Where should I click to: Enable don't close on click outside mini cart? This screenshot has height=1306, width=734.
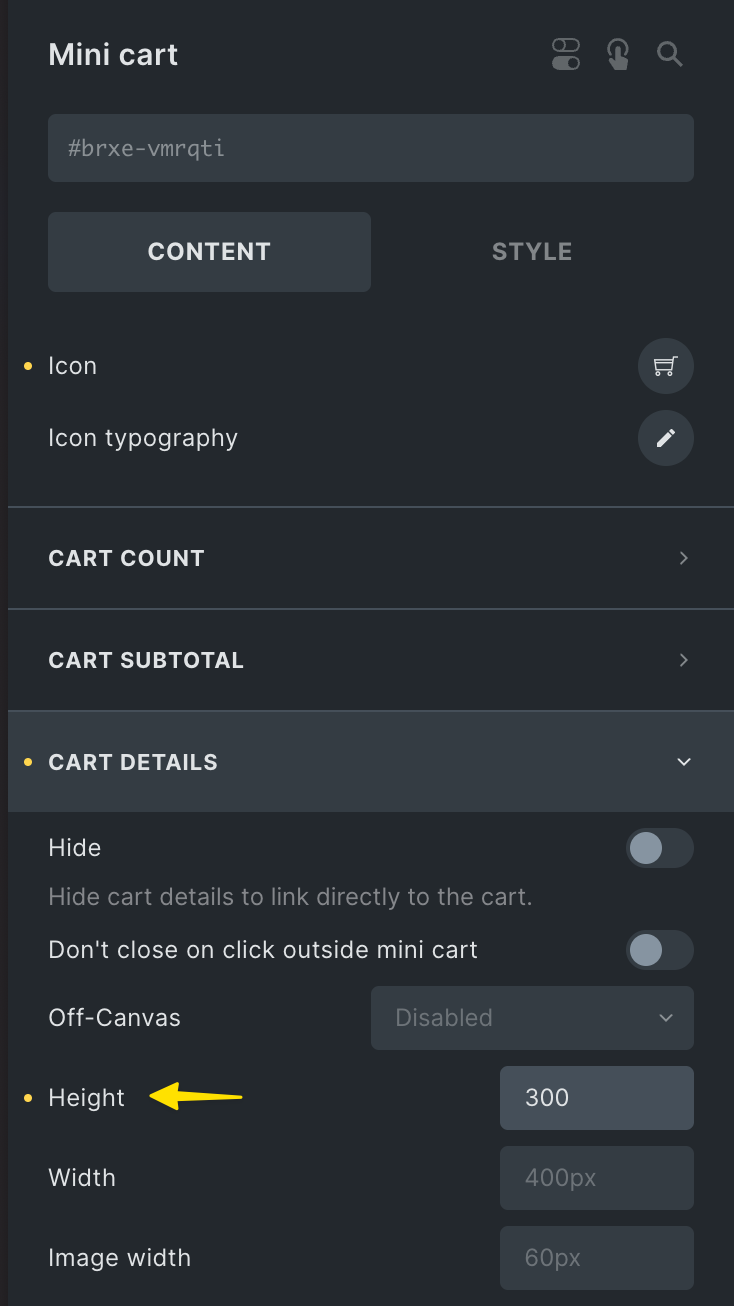pyautogui.click(x=659, y=950)
